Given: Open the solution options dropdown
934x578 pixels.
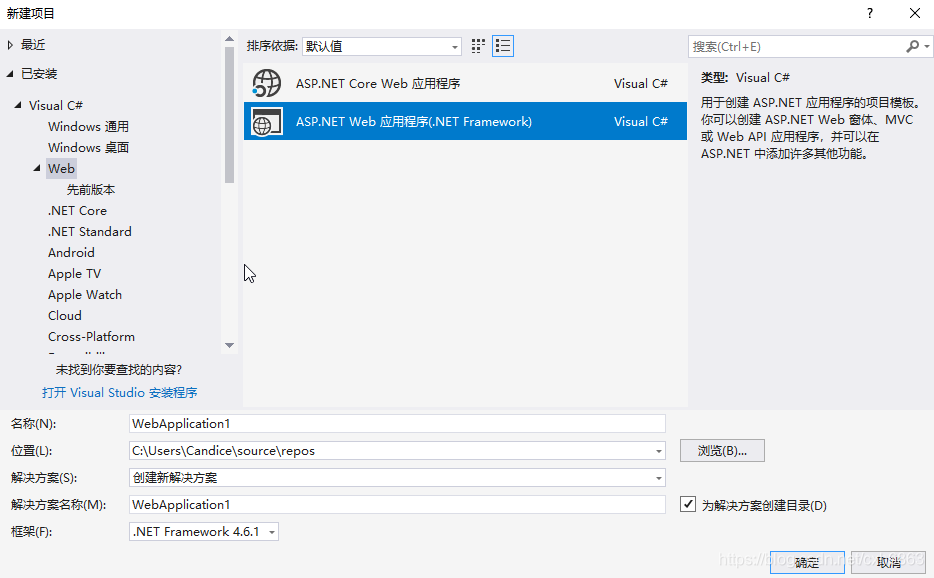Looking at the screenshot, I should [x=658, y=478].
